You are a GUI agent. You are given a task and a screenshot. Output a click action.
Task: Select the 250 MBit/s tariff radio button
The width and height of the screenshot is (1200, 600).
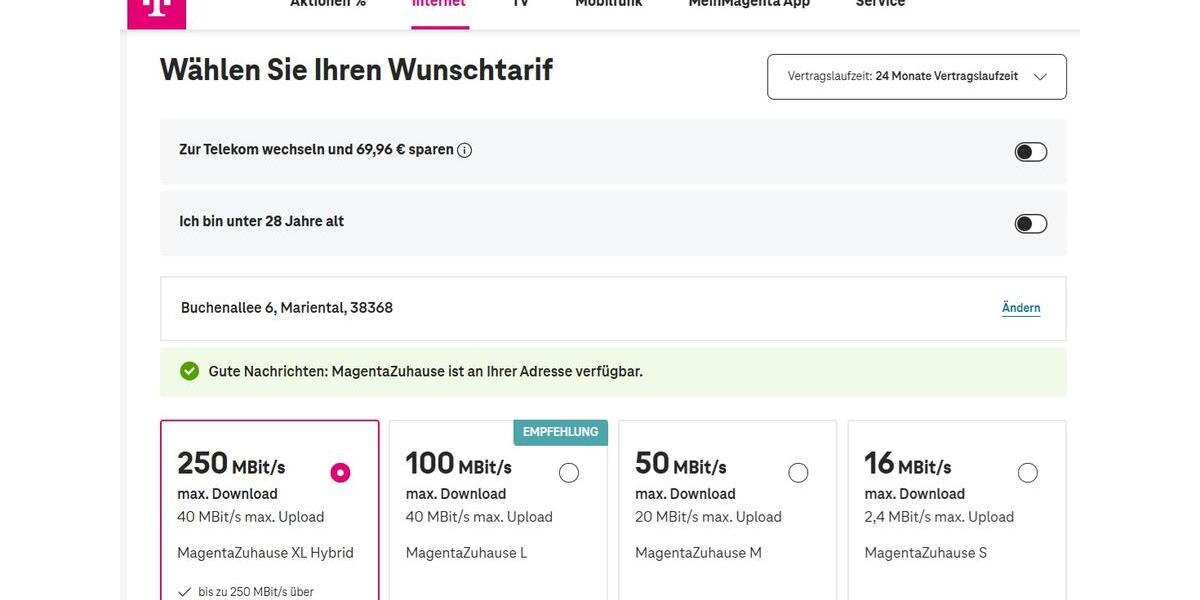click(x=340, y=473)
